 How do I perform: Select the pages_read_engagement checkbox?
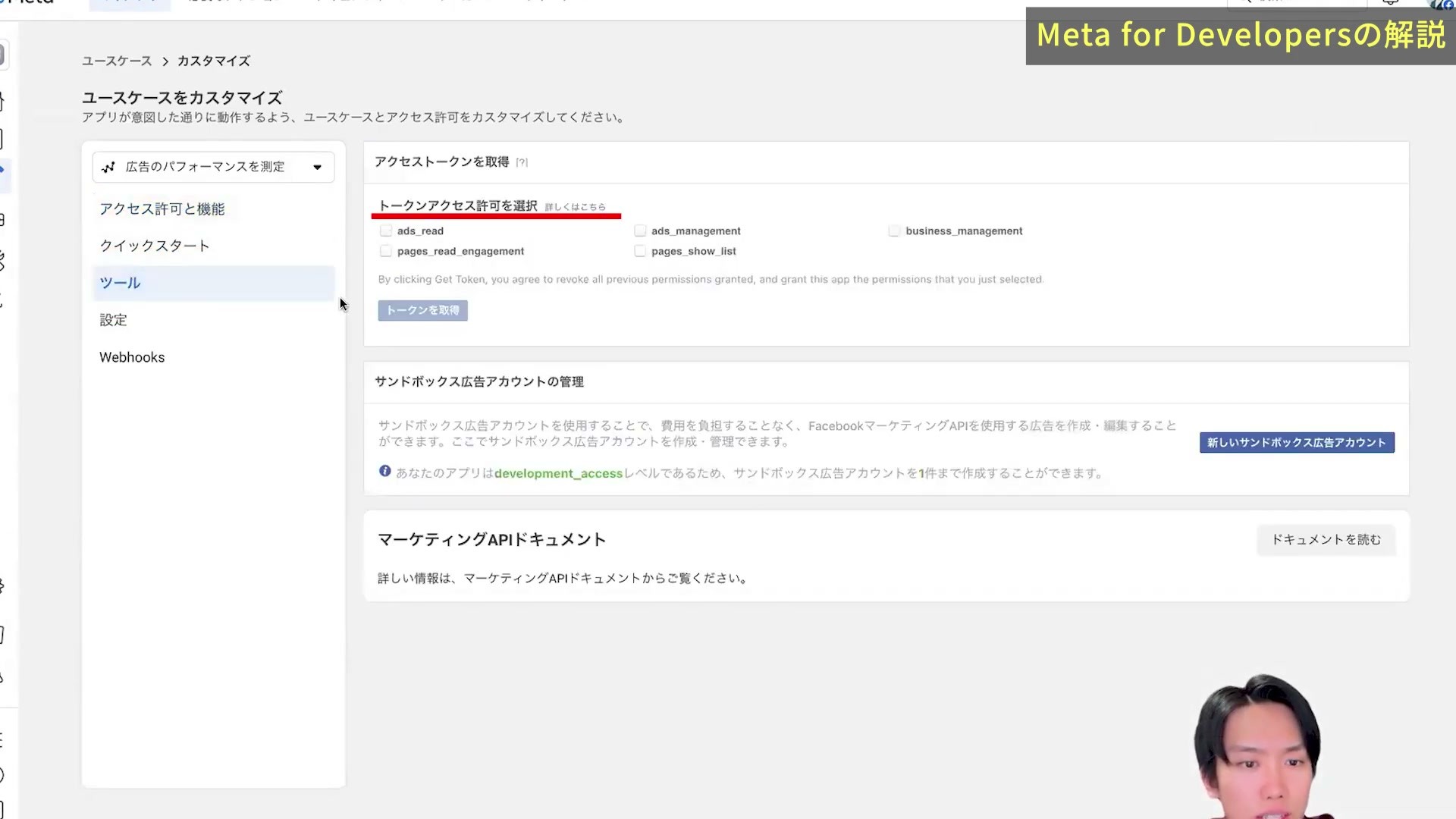pyautogui.click(x=386, y=251)
